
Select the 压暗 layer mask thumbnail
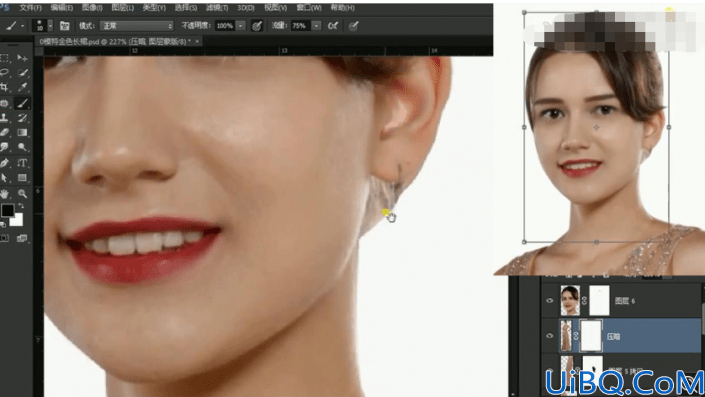coord(591,335)
